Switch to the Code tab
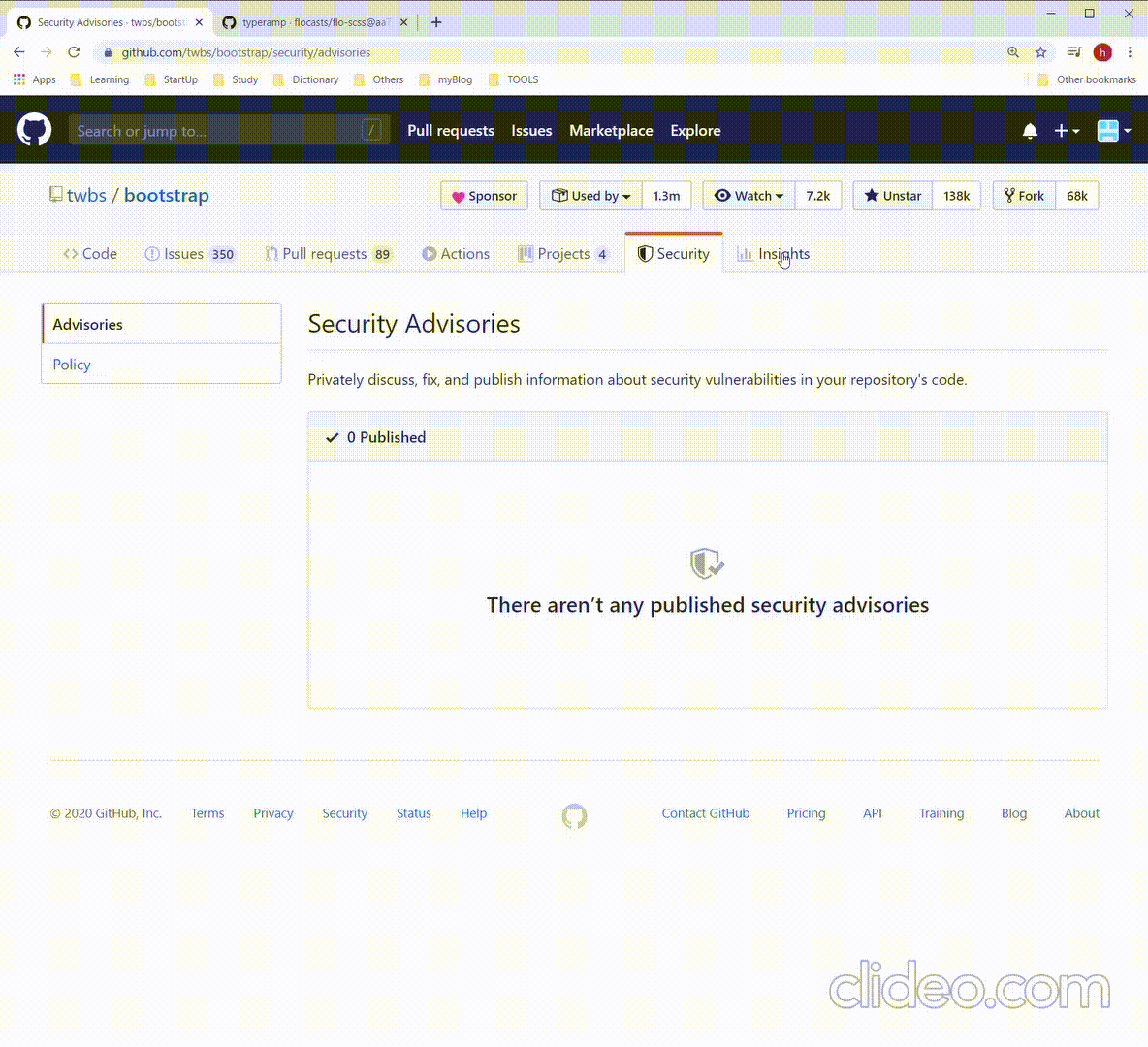Screen dimensions: 1148x1047 (x=90, y=253)
